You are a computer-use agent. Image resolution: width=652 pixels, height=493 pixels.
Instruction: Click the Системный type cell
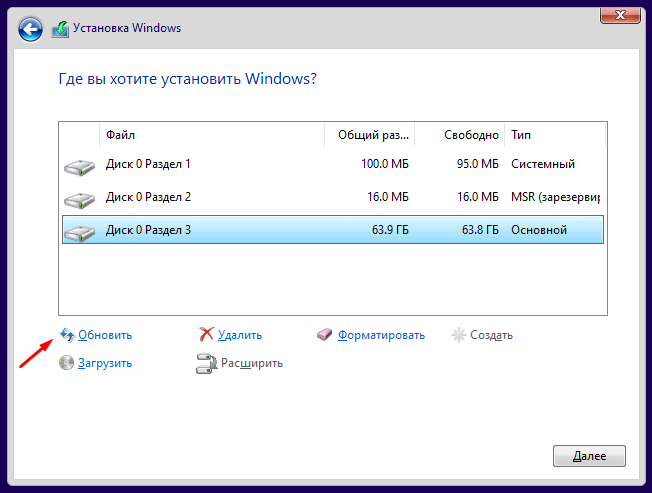click(x=543, y=164)
